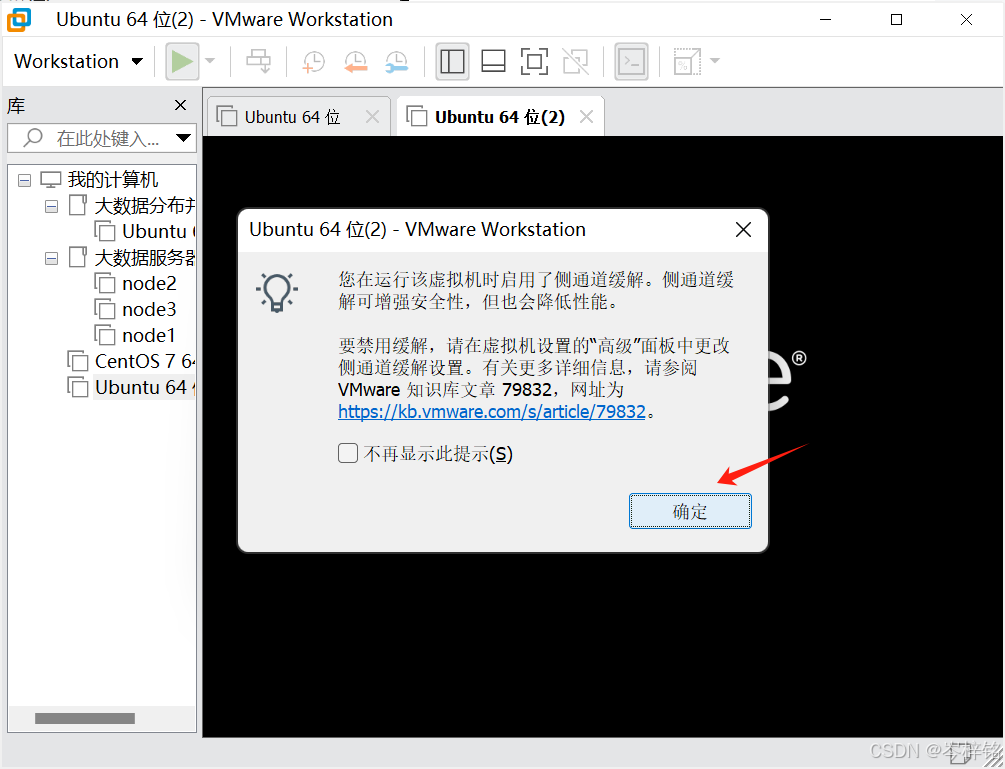Screen dimensions: 1005x769
Task: Close the VMware Workstation window
Action: [x=967, y=19]
